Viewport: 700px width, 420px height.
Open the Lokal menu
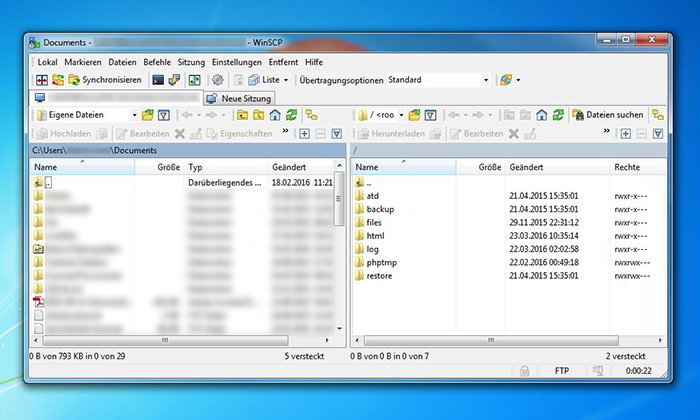click(x=47, y=62)
